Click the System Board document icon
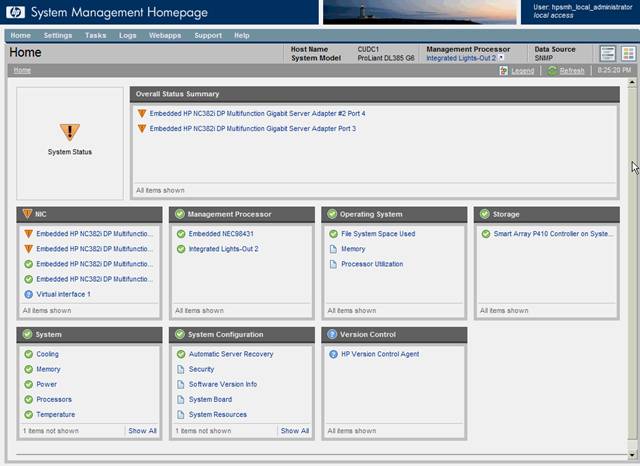The width and height of the screenshot is (640, 466). click(x=181, y=399)
